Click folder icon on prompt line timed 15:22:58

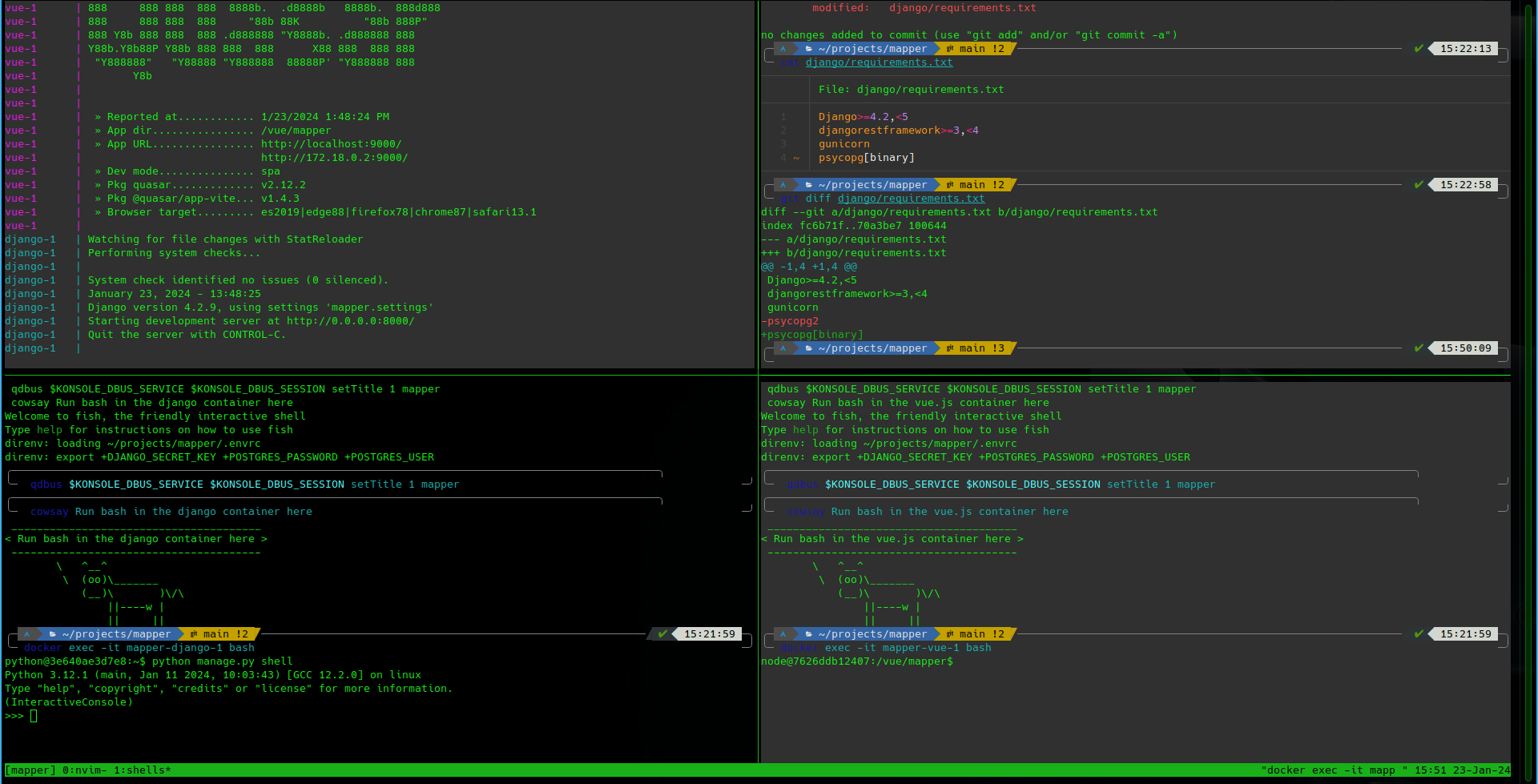click(x=809, y=185)
